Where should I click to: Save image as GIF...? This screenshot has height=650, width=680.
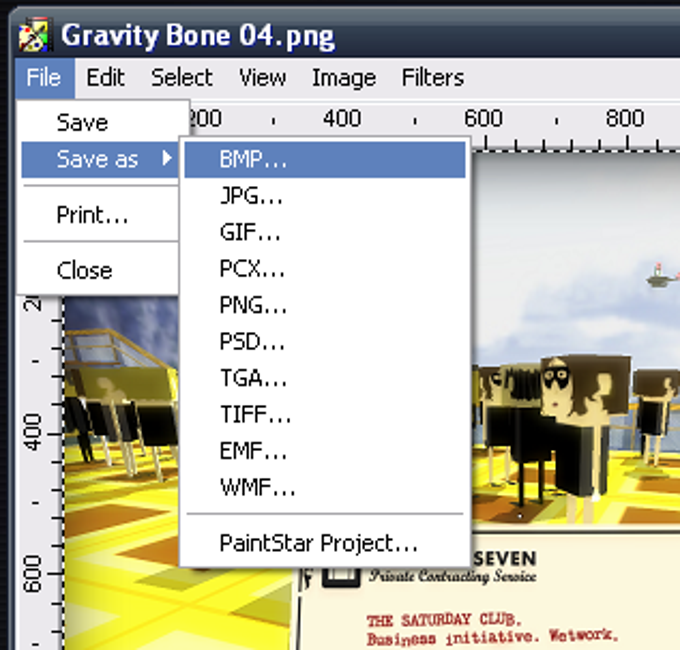coord(325,232)
